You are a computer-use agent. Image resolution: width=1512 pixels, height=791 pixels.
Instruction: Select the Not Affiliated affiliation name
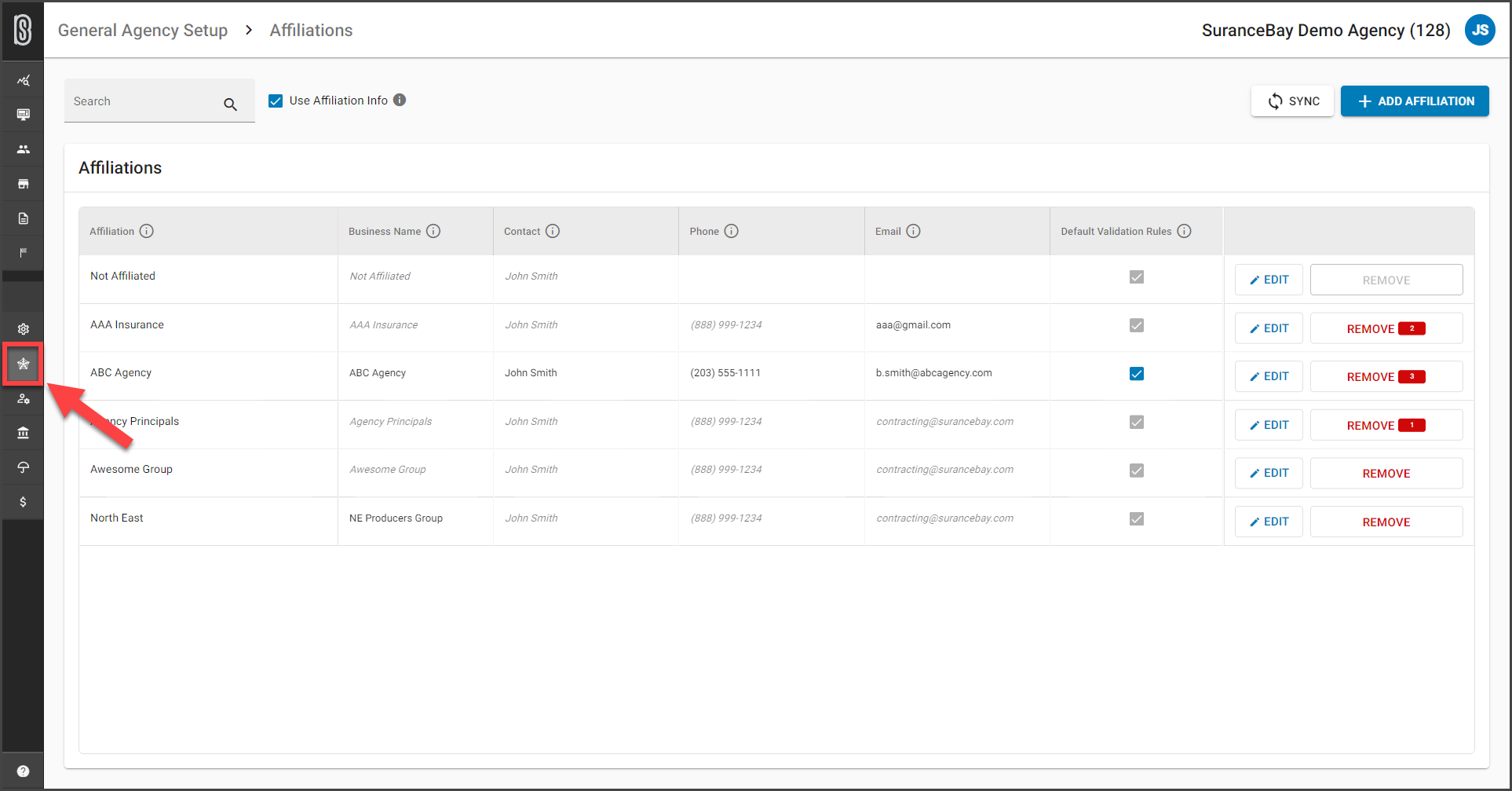tap(122, 276)
